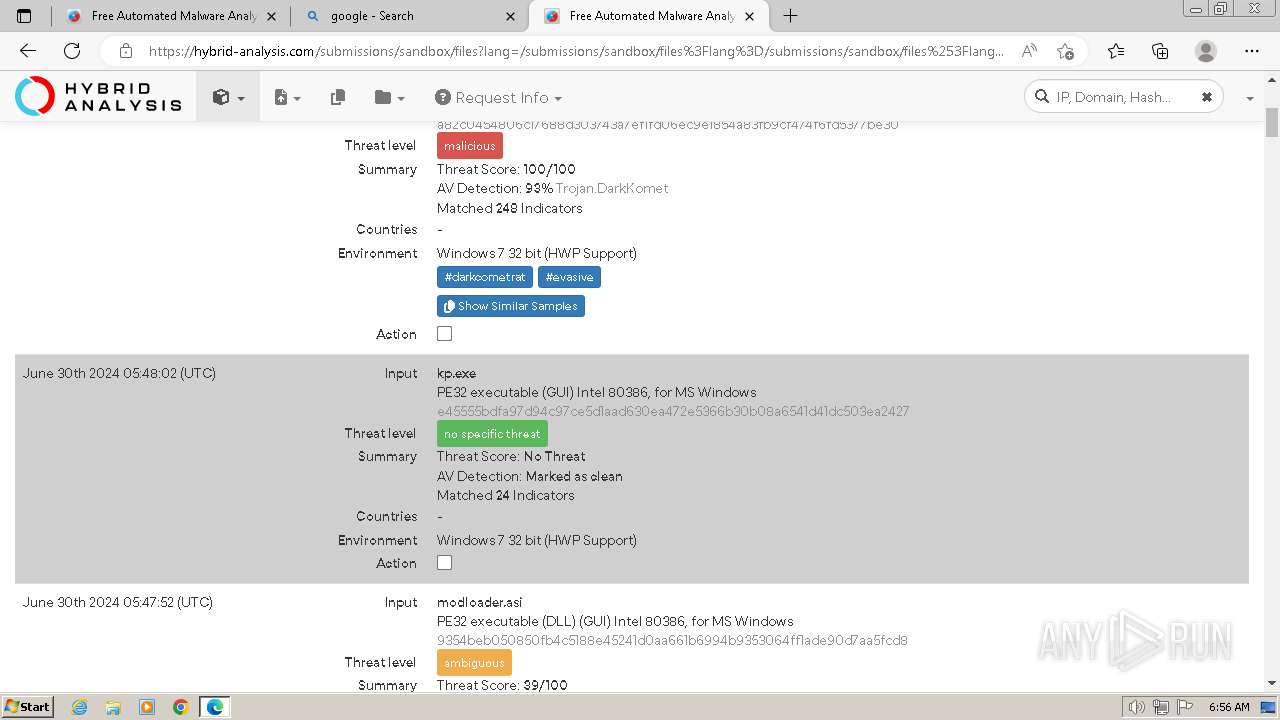
Task: Click the date June 30th 2024 05:48:02 (UTC)
Action: tap(119, 373)
